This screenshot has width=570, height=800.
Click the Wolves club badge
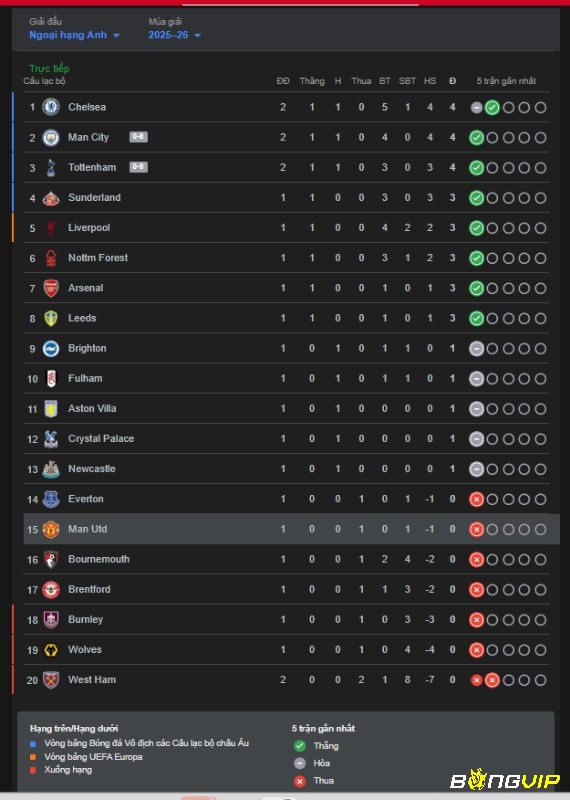pos(51,649)
